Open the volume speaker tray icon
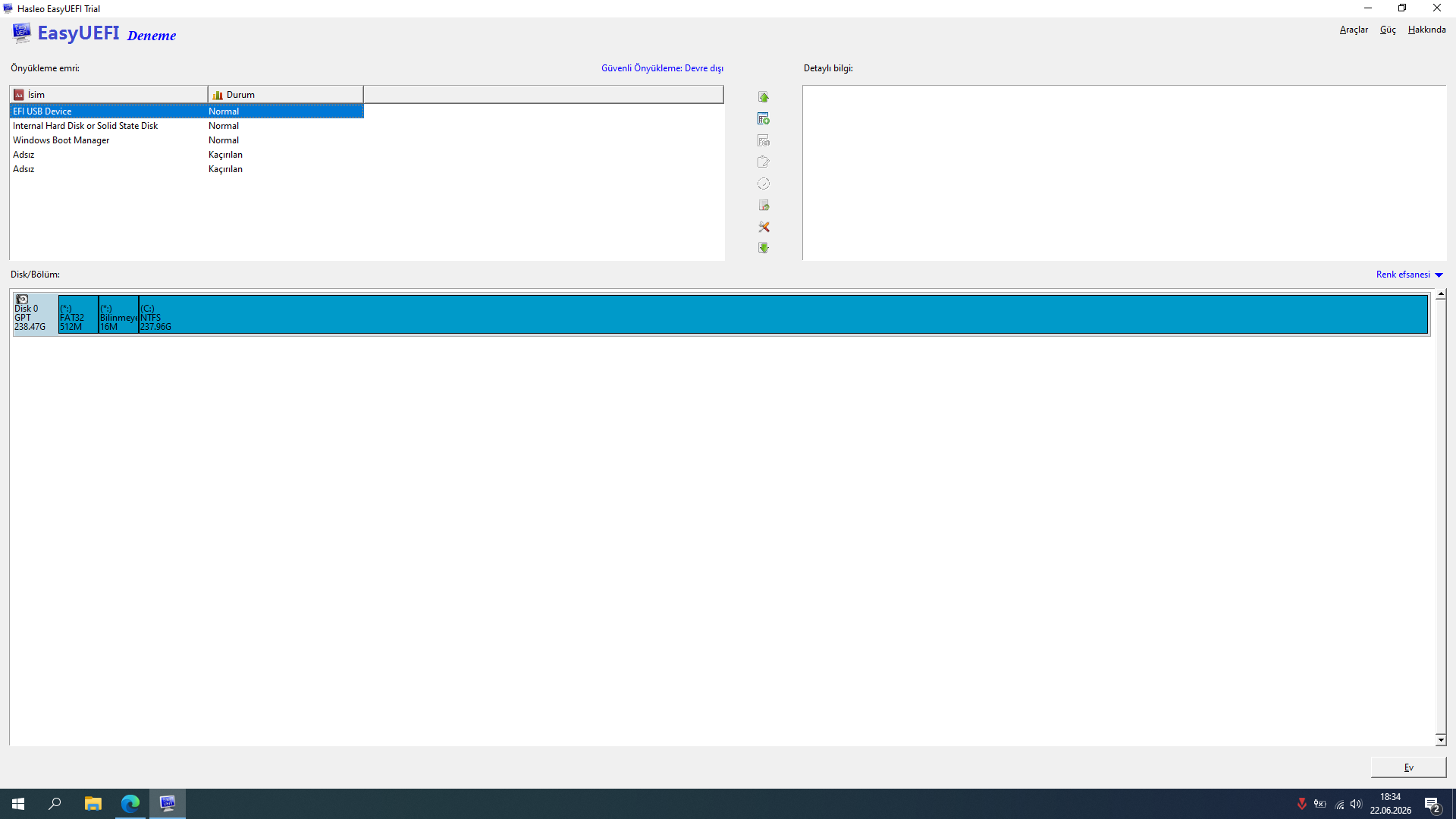Screen dimensions: 1456x819 [x=1356, y=804]
